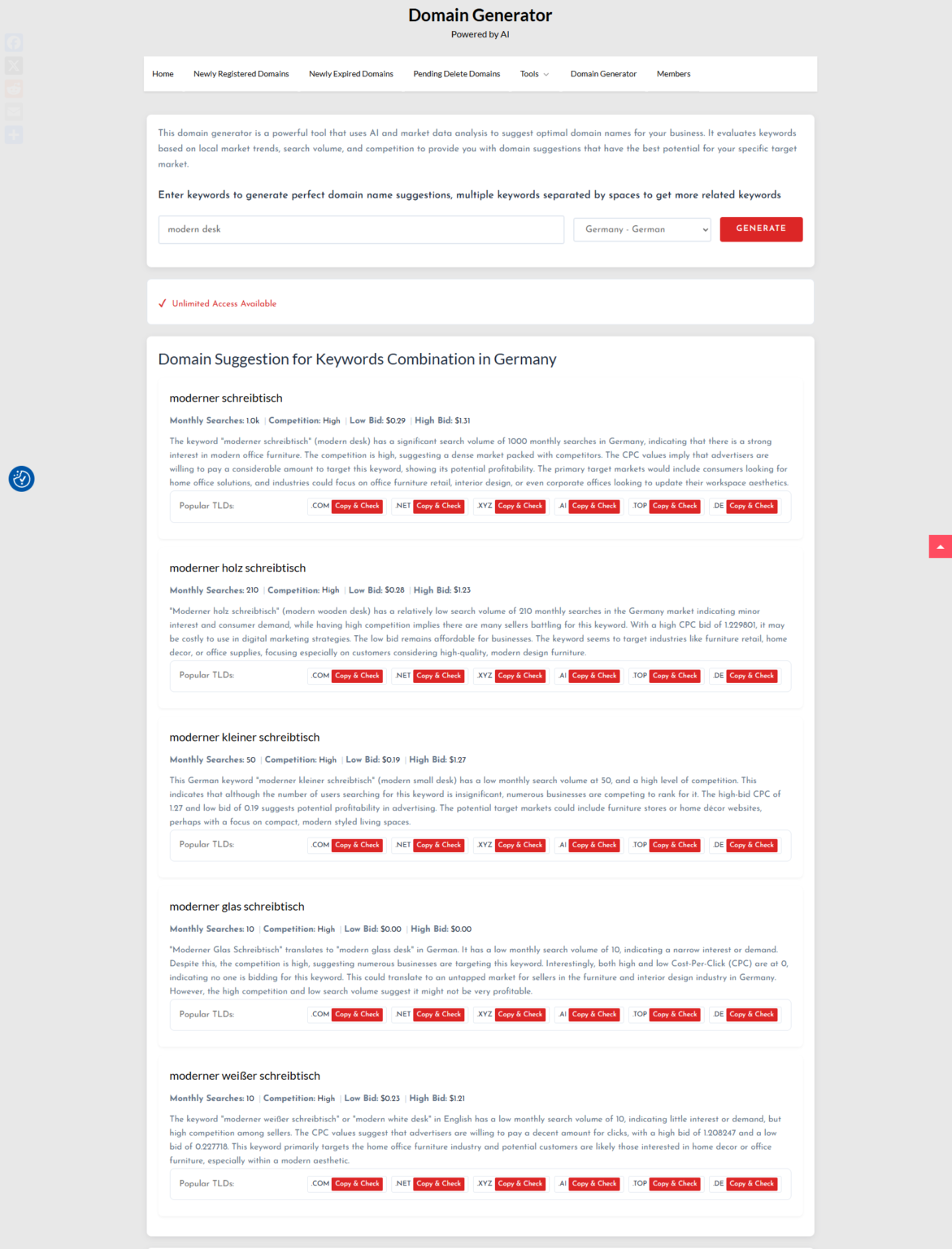This screenshot has height=1249, width=952.
Task: Open the Germany - German market dropdown
Action: click(x=642, y=229)
